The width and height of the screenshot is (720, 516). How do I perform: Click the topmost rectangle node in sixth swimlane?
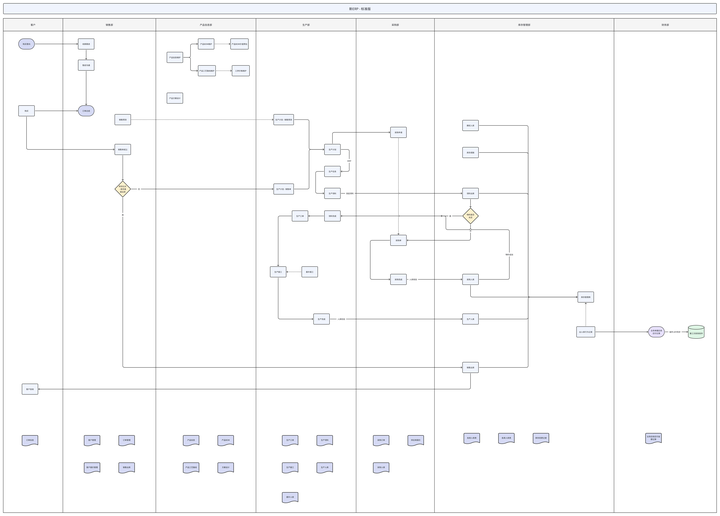point(470,125)
